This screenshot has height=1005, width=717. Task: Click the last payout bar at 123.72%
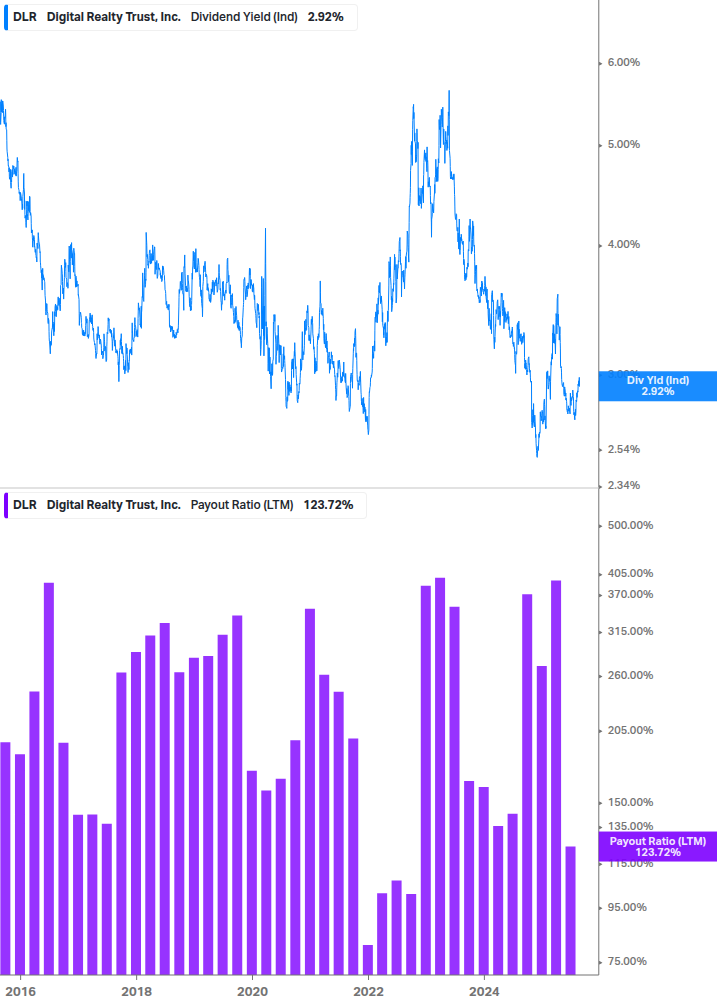coord(570,911)
